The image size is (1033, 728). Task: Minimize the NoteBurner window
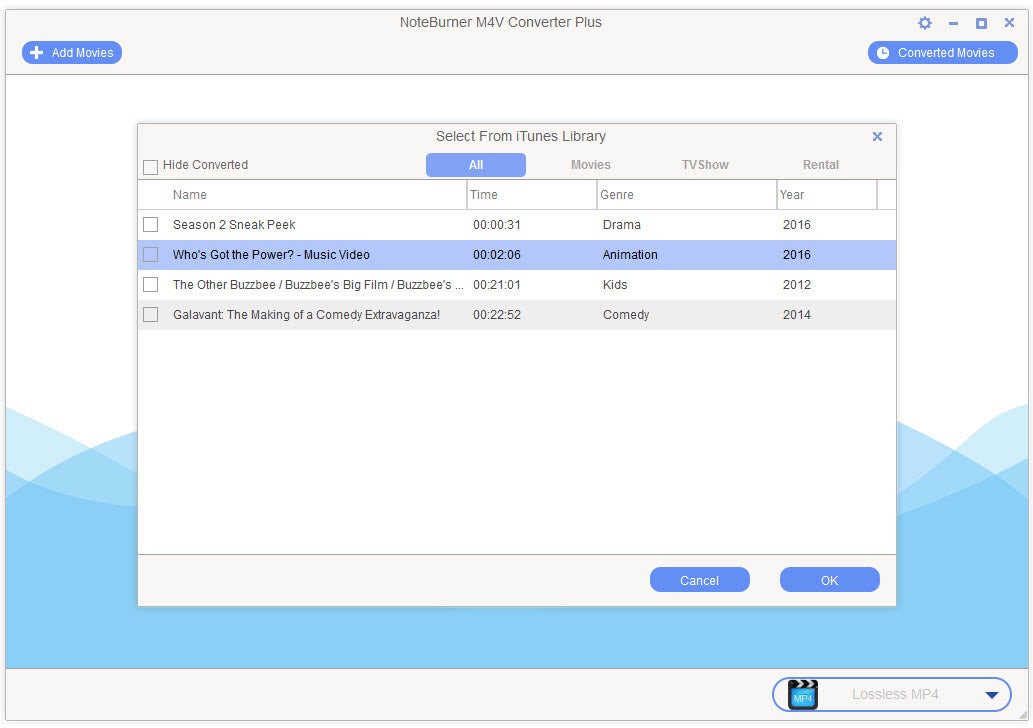(953, 23)
